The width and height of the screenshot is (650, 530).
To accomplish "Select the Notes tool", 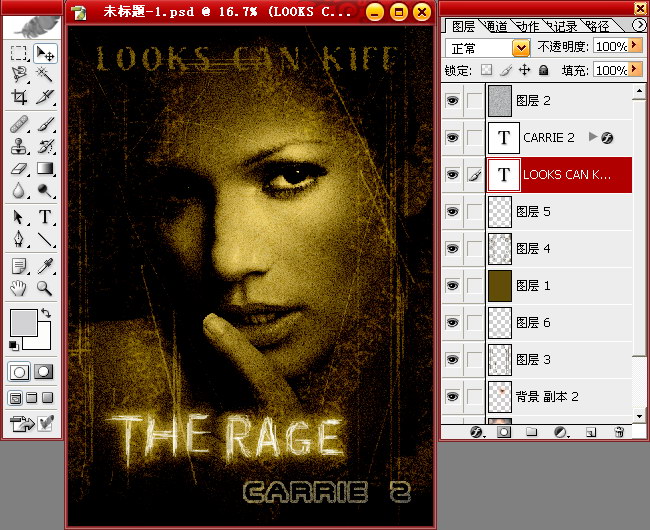I will 18,266.
